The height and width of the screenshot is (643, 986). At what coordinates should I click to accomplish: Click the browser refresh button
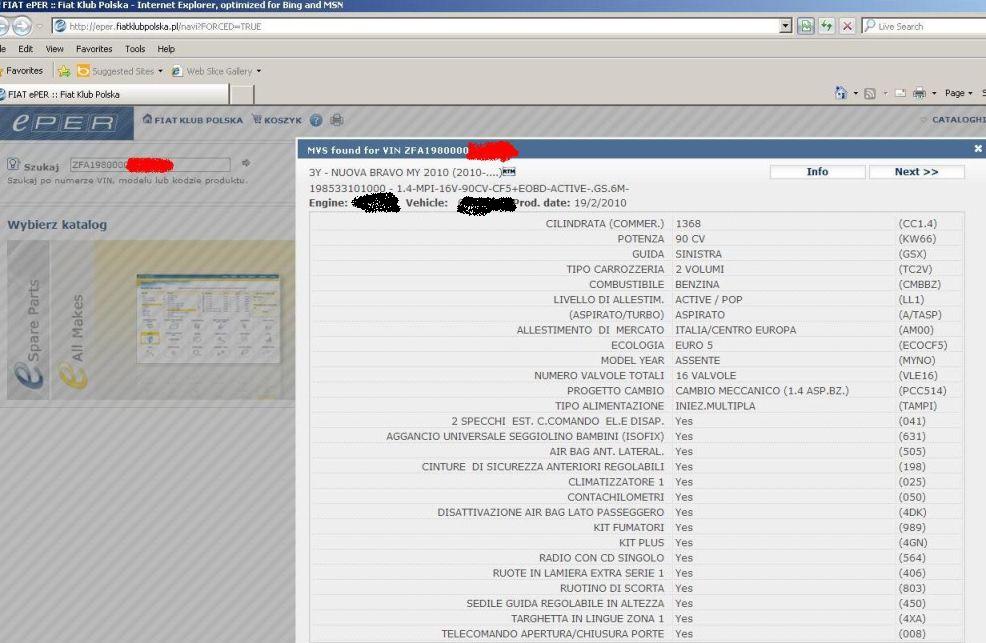826,26
